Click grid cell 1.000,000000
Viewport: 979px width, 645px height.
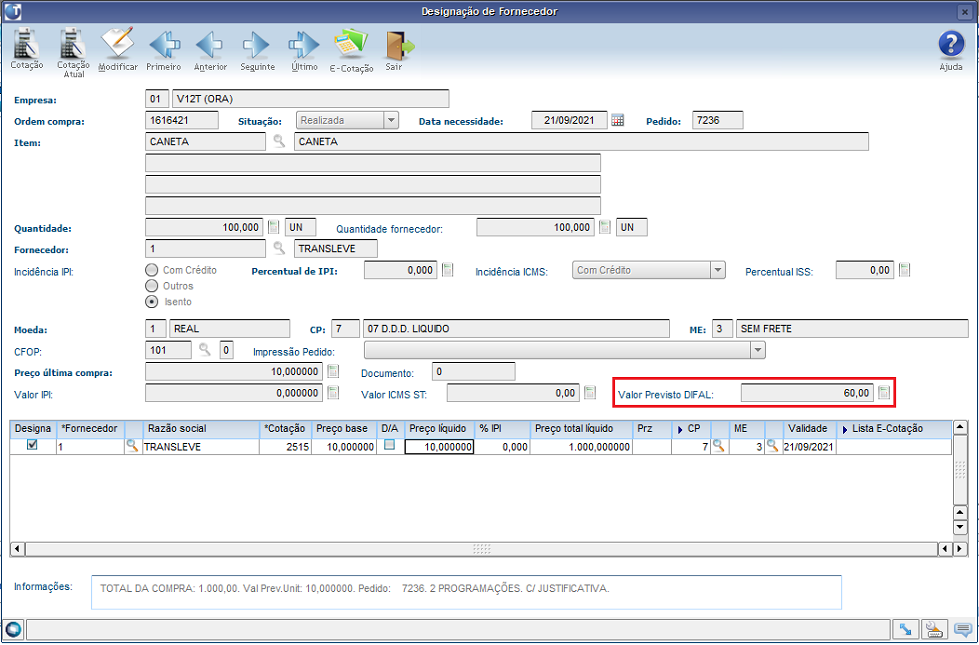click(x=581, y=446)
